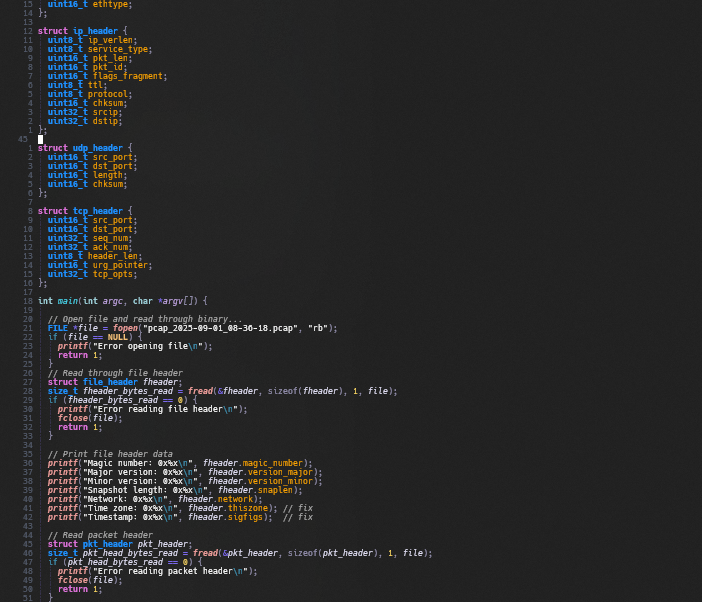Click 'struct pkt_header pkt_header;' declaration
This screenshot has width=702, height=602.
[120, 544]
